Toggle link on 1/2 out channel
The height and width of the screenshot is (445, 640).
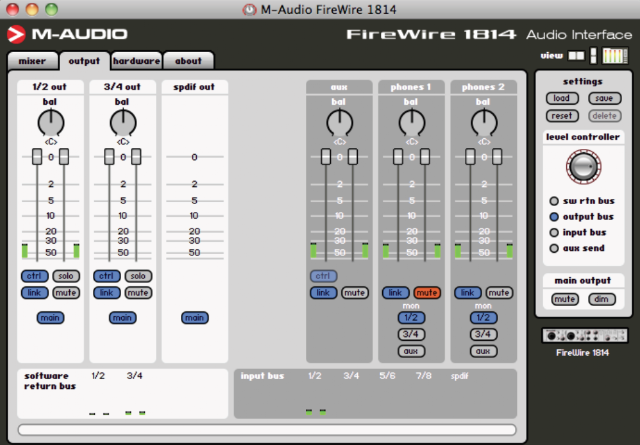tap(35, 293)
